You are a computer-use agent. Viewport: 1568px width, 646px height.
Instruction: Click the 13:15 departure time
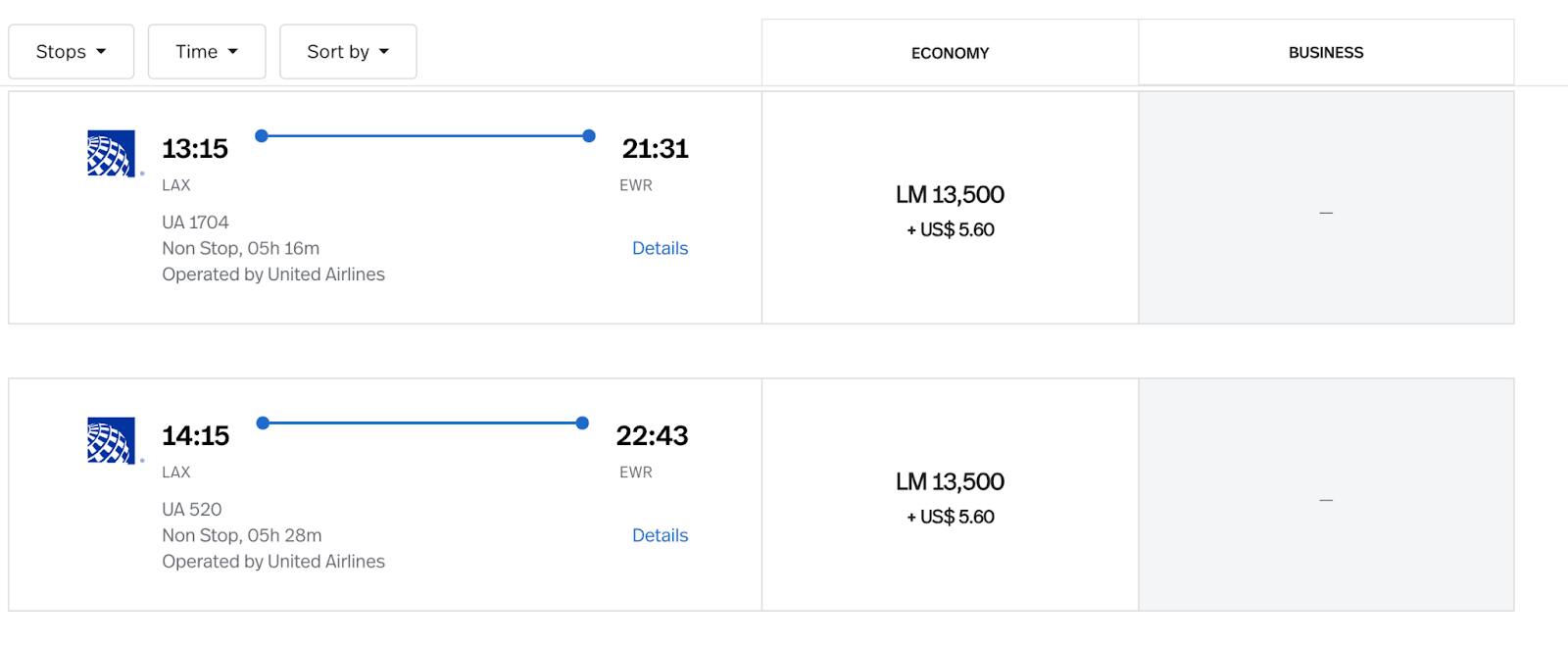[x=195, y=149]
